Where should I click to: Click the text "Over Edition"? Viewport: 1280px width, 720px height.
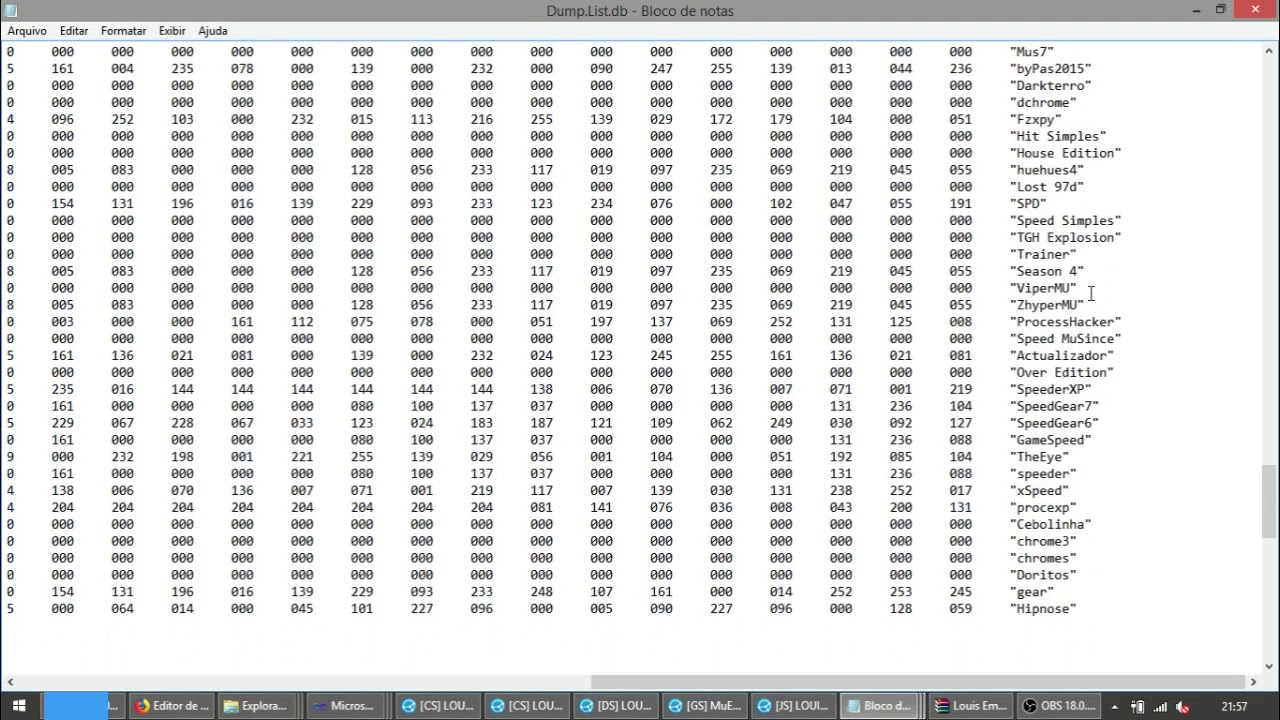coord(1062,373)
